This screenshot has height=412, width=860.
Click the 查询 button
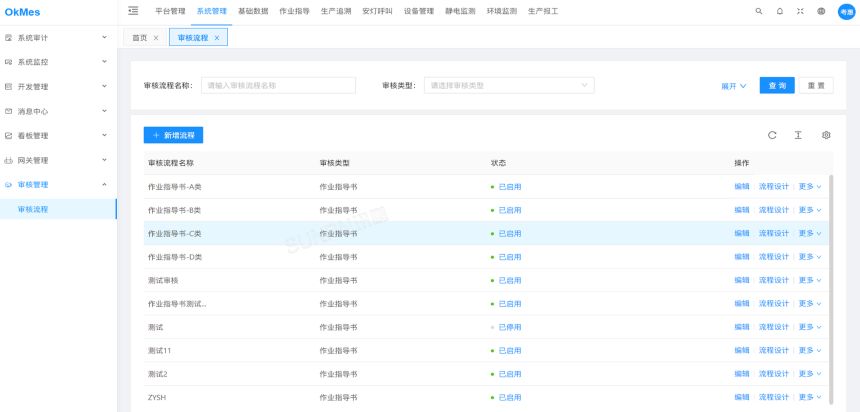coord(777,86)
